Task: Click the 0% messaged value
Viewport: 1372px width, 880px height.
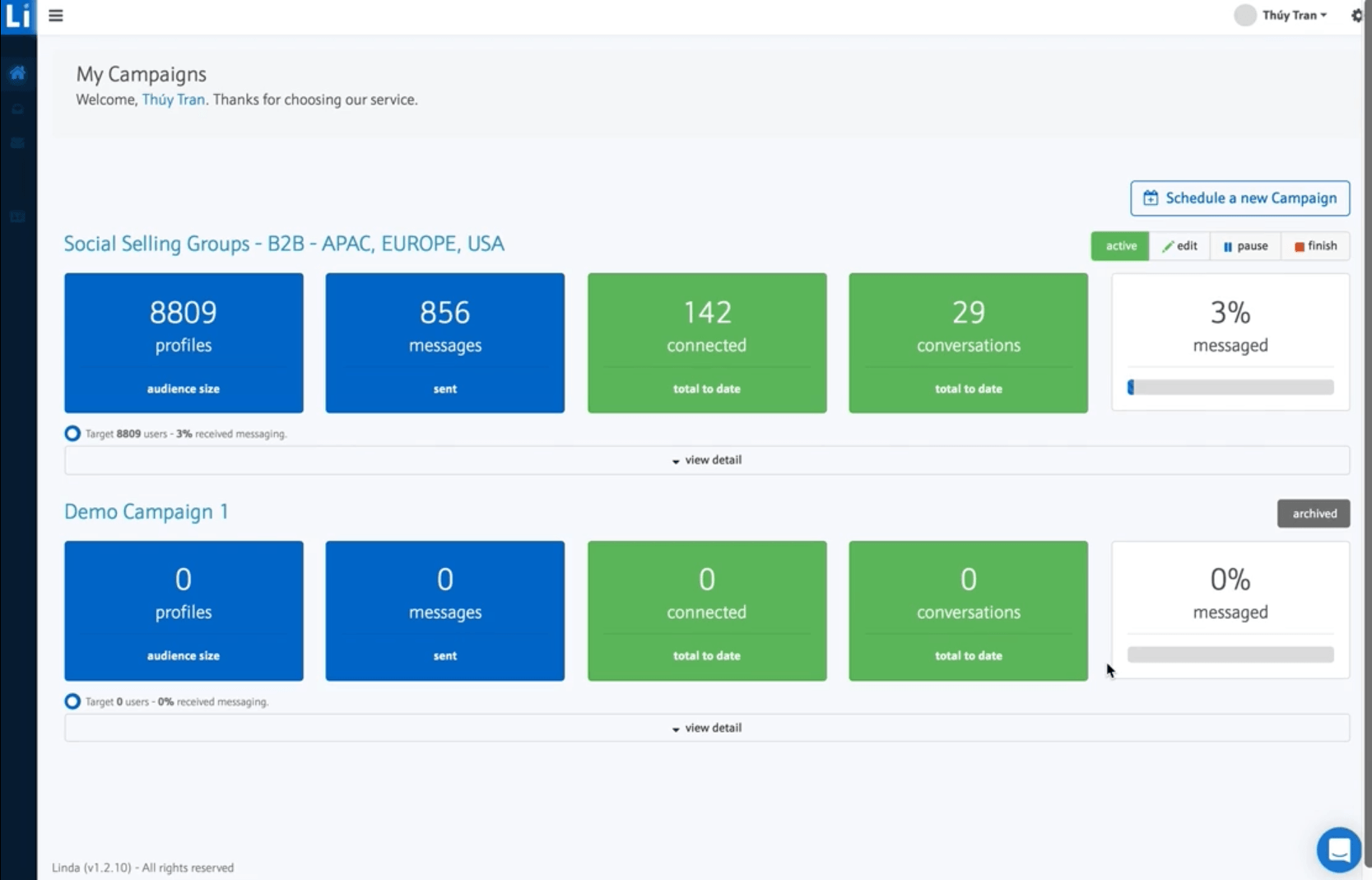Action: click(1230, 580)
